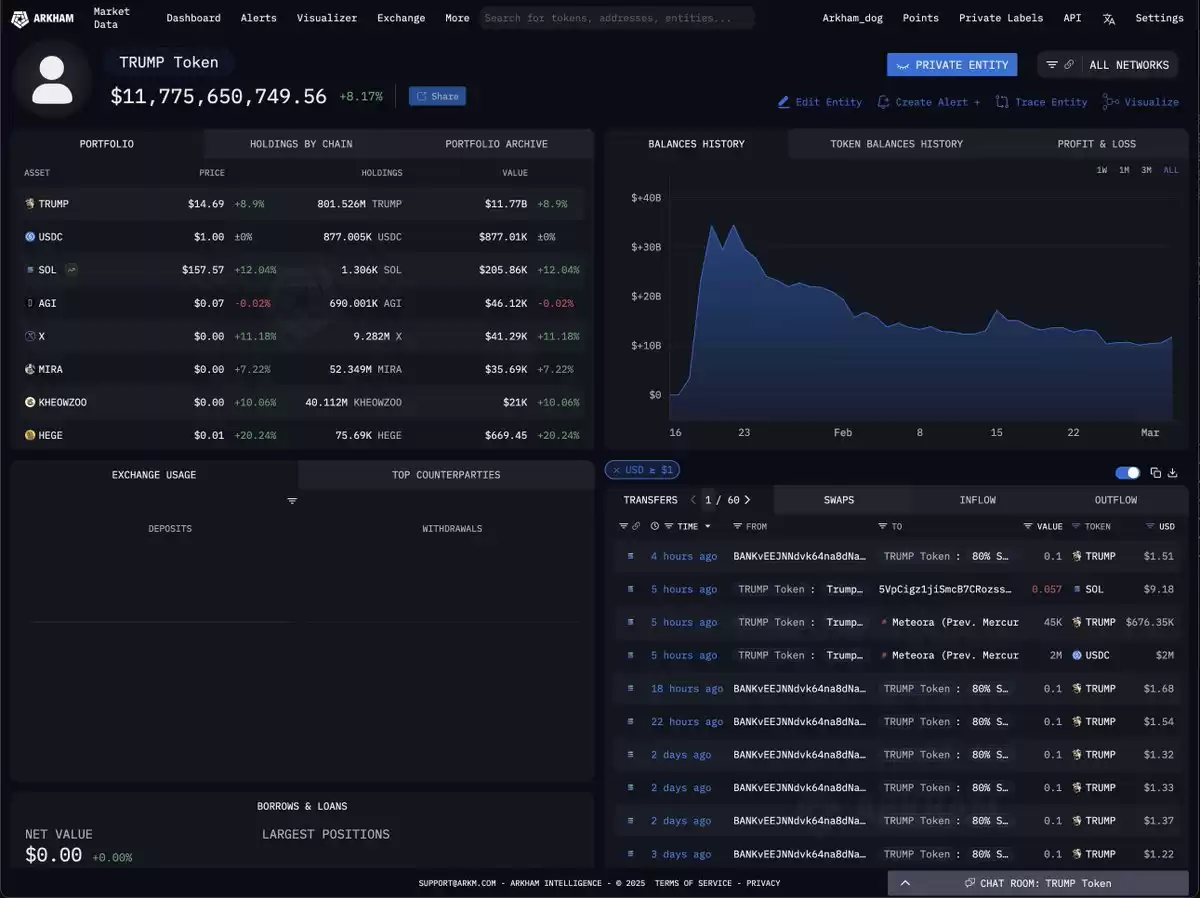Open the Arkham_dog account link
Image resolution: width=1200 pixels, height=898 pixels.
pyautogui.click(x=853, y=18)
